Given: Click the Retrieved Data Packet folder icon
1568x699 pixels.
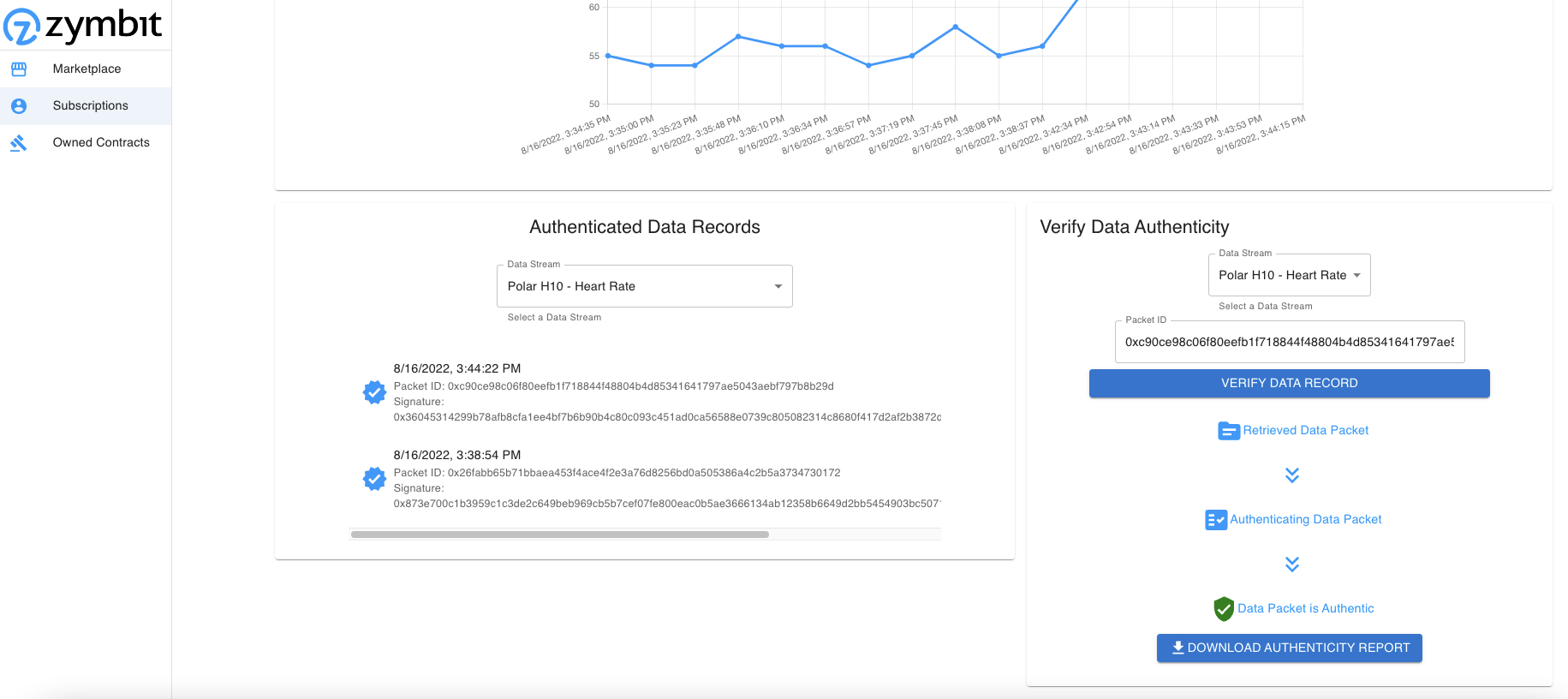Looking at the screenshot, I should pyautogui.click(x=1229, y=431).
